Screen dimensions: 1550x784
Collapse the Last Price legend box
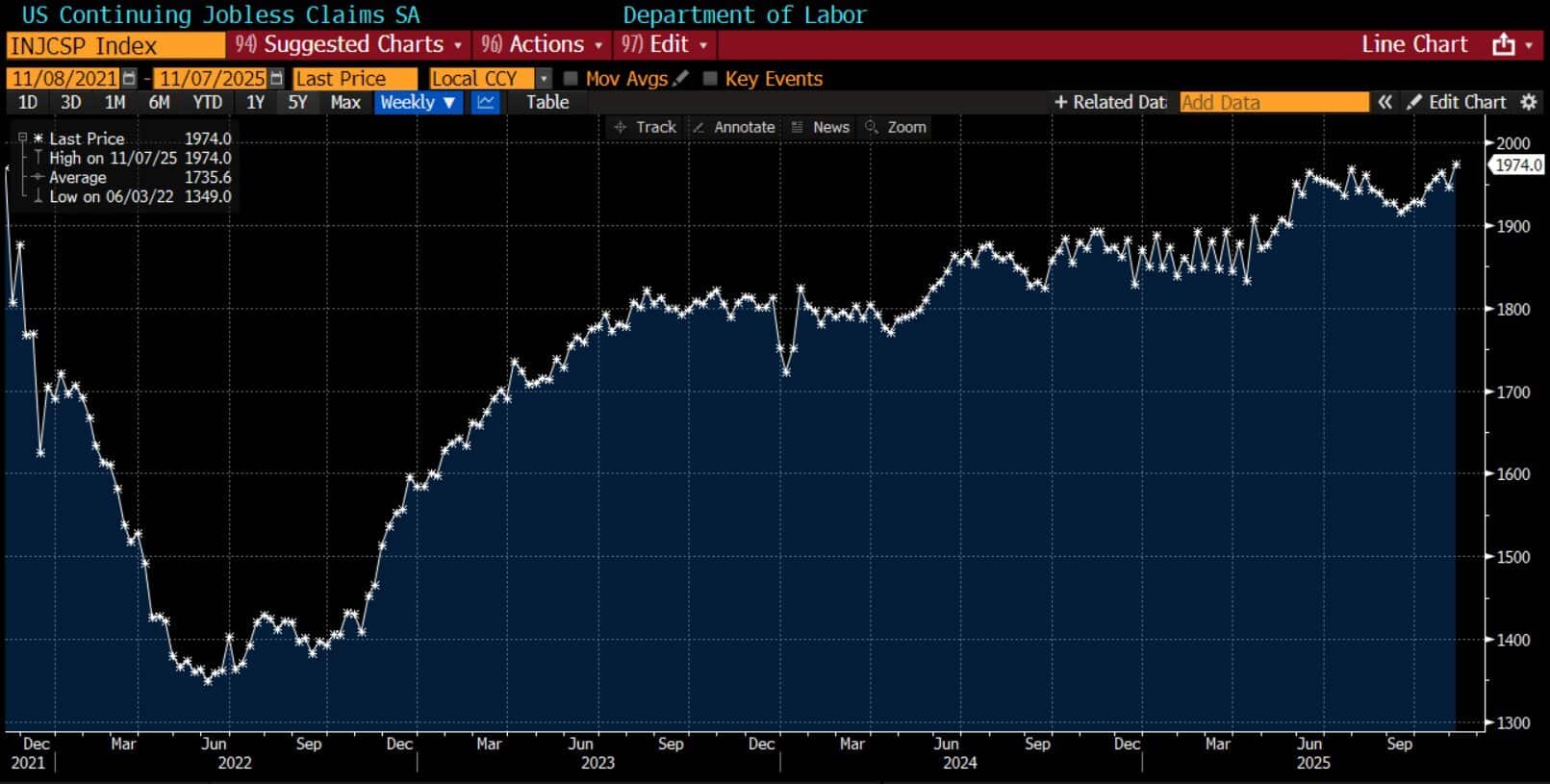click(x=23, y=139)
